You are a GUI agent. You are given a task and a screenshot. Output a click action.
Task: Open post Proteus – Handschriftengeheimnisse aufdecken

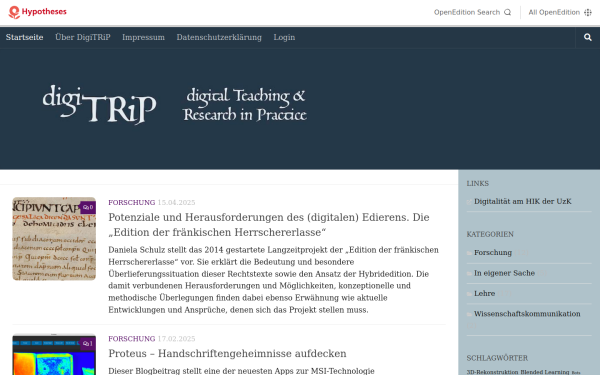click(227, 353)
